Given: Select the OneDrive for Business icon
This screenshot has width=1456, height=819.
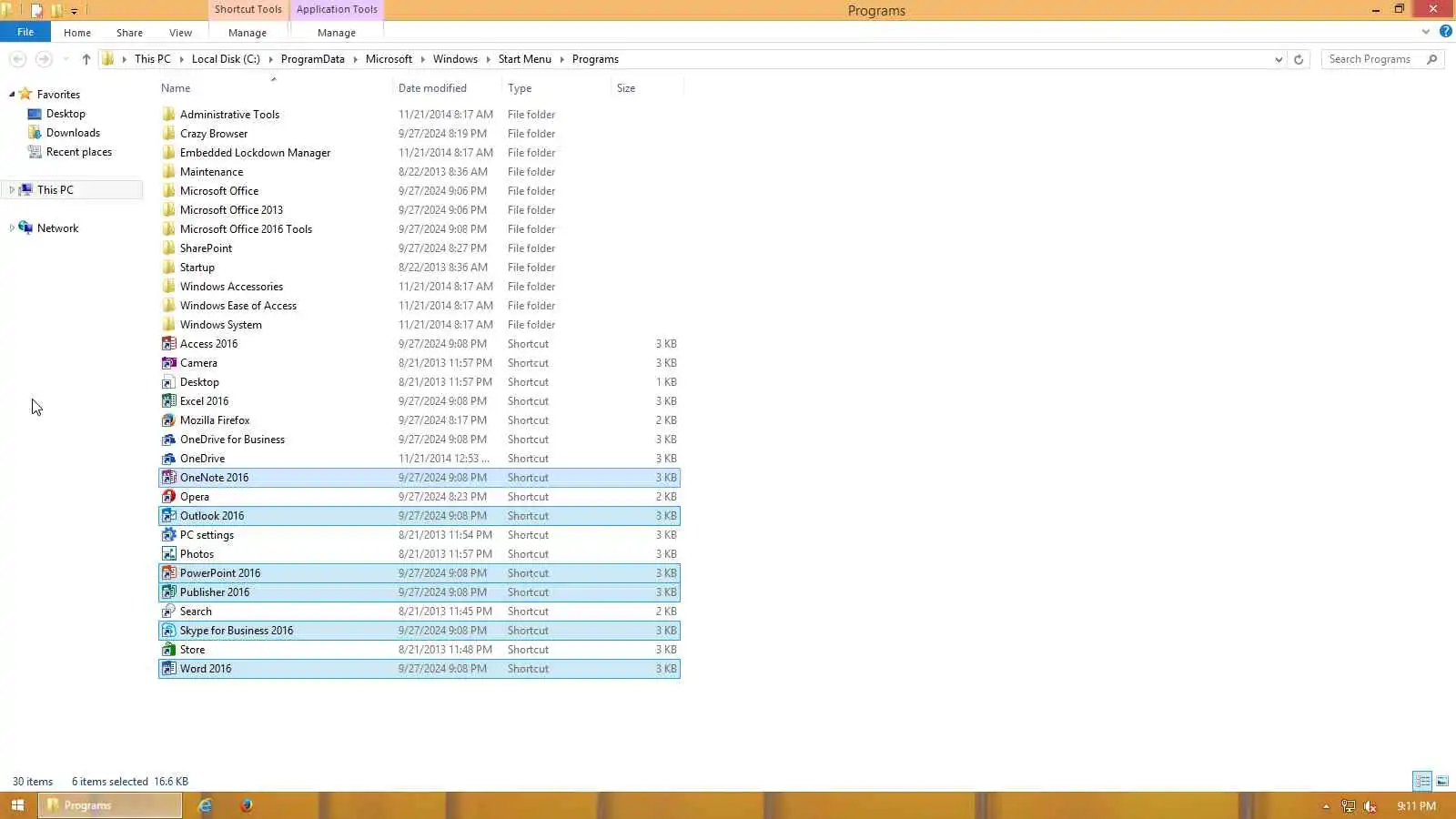Looking at the screenshot, I should 168,440.
